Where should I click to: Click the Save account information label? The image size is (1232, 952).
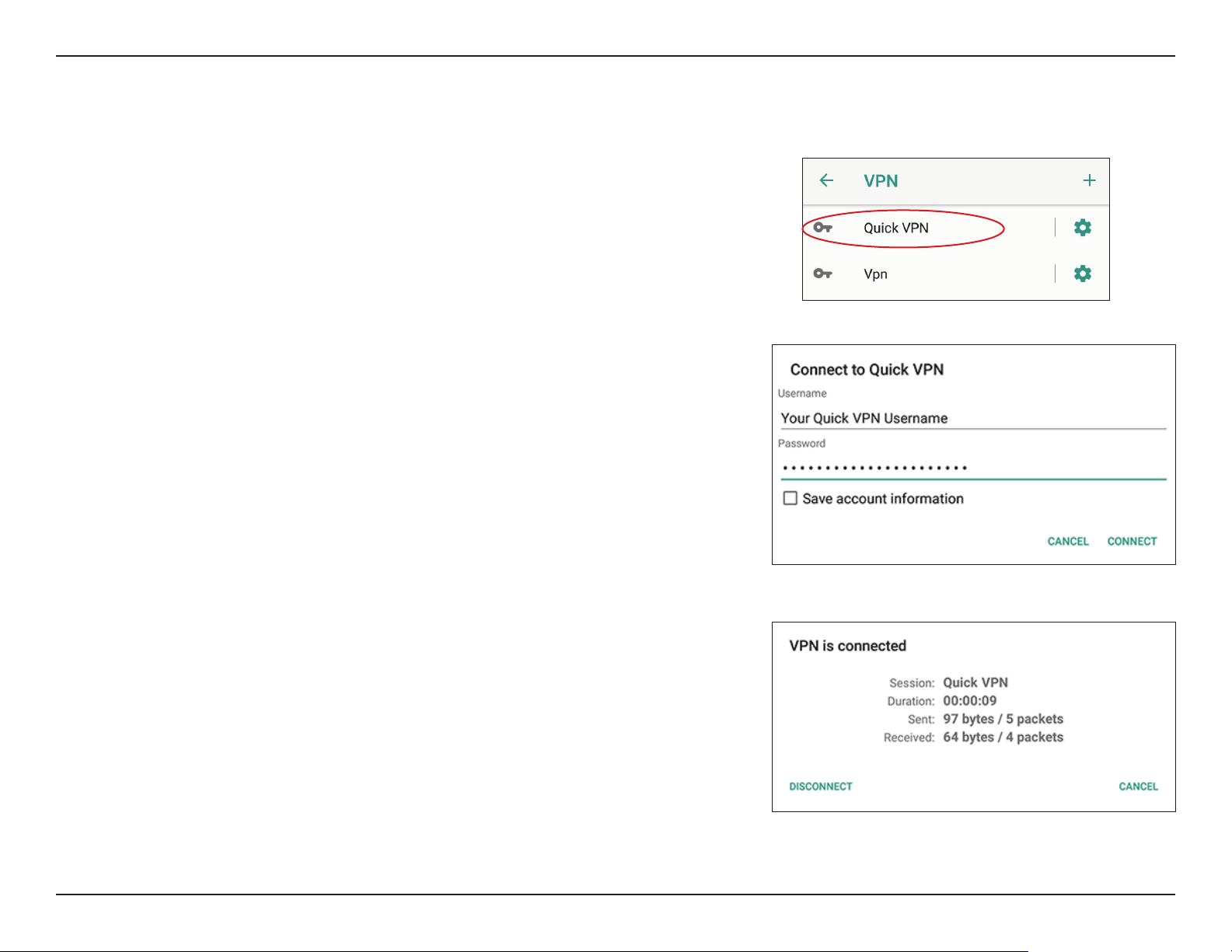click(883, 499)
